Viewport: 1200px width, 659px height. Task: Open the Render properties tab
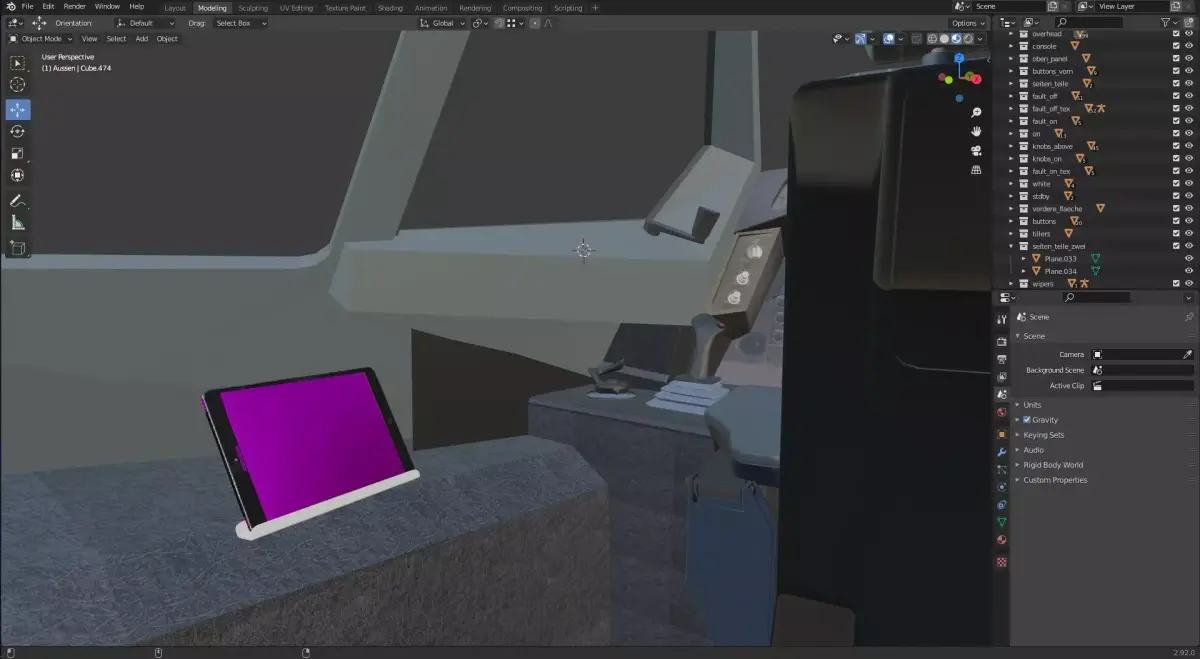1002,341
